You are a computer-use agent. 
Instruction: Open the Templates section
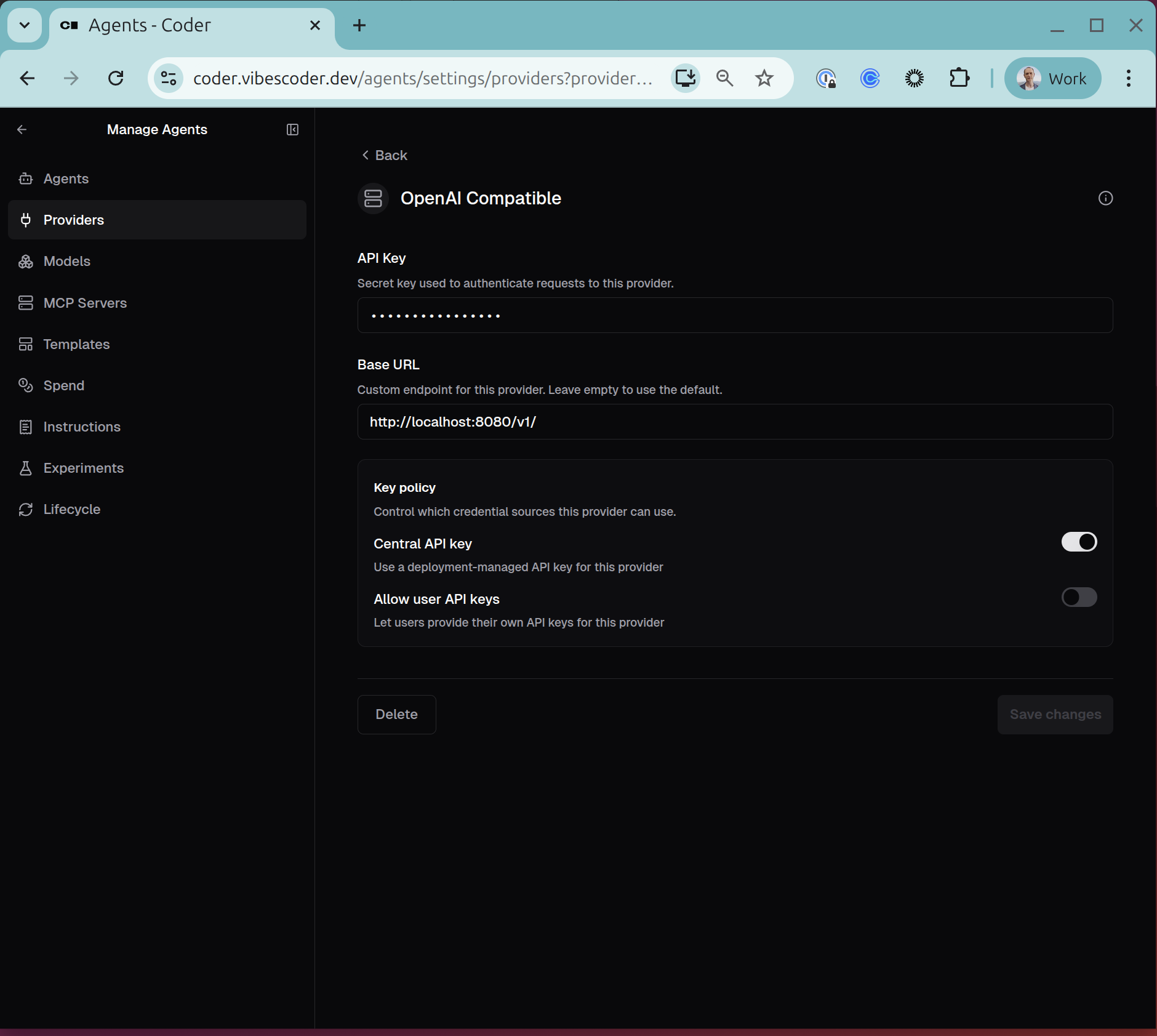click(x=157, y=344)
